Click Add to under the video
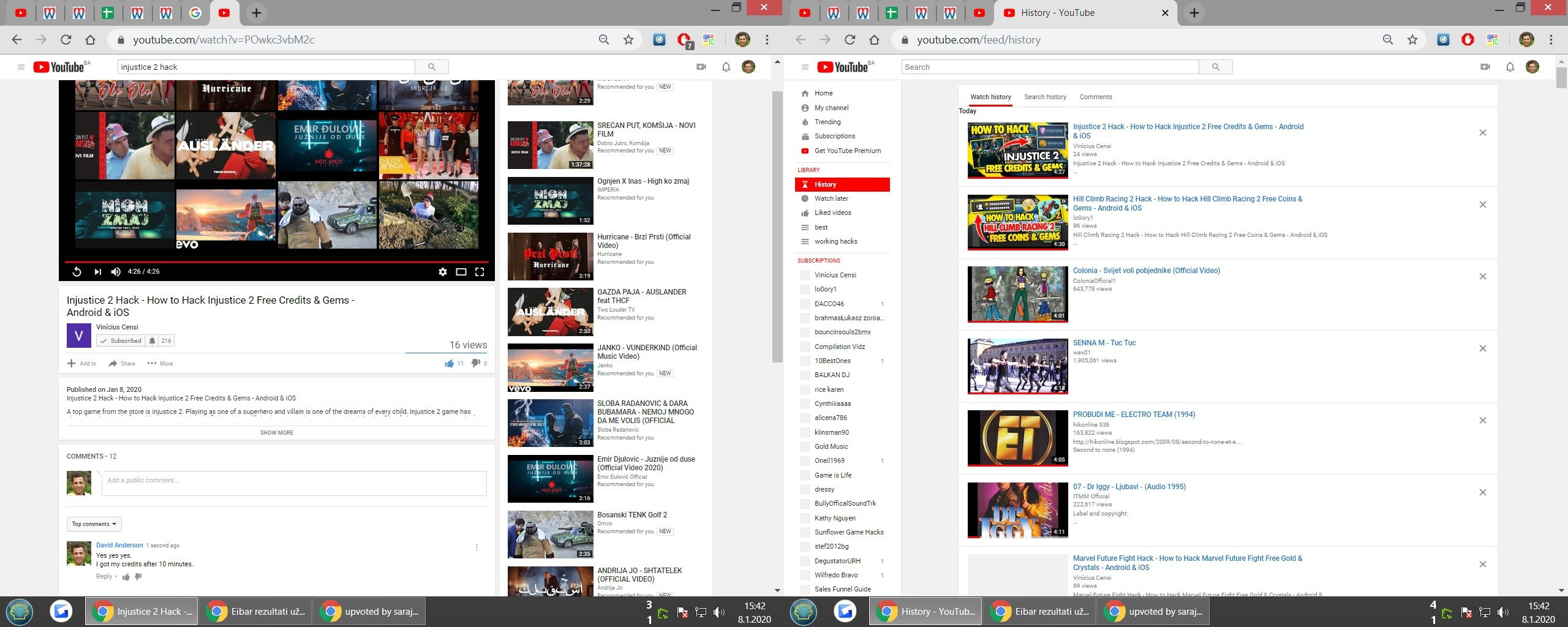 tap(81, 364)
